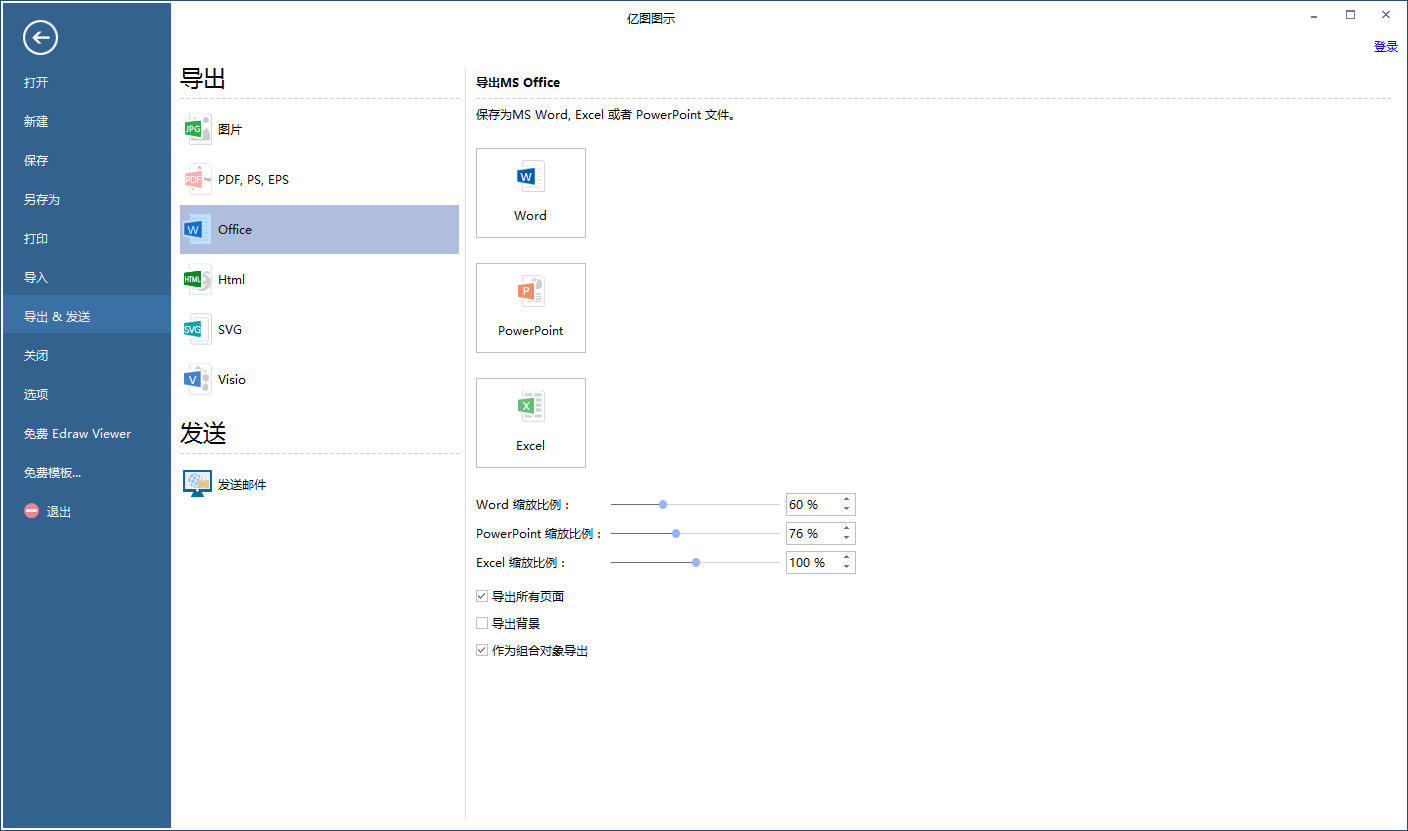Viewport: 1408px width, 831px height.
Task: Click the Visio export icon
Action: point(197,379)
